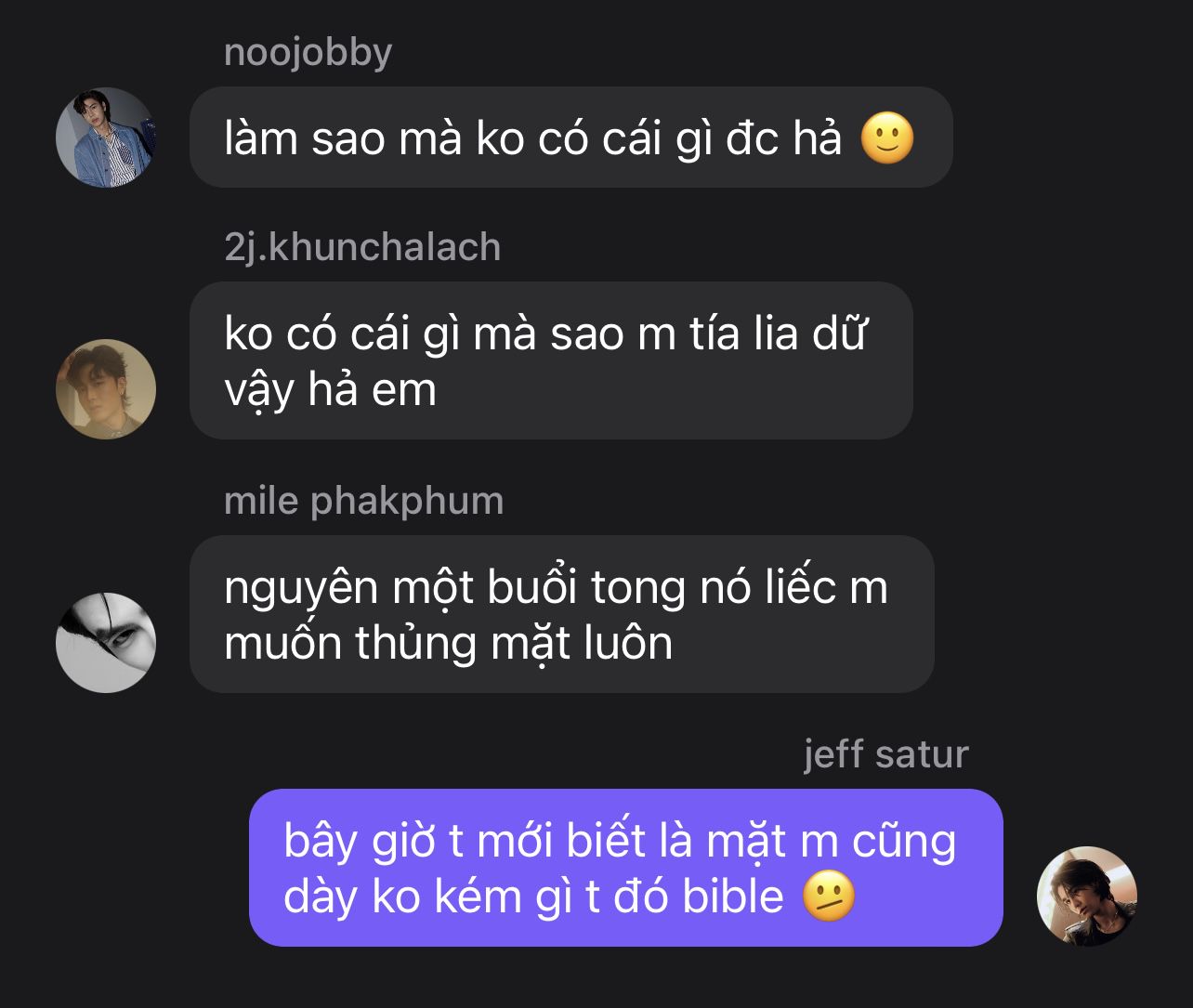Screen dimensions: 1193x1008
Task: Click 'muốn thủng mặt luôn' text line
Action: pos(448,643)
